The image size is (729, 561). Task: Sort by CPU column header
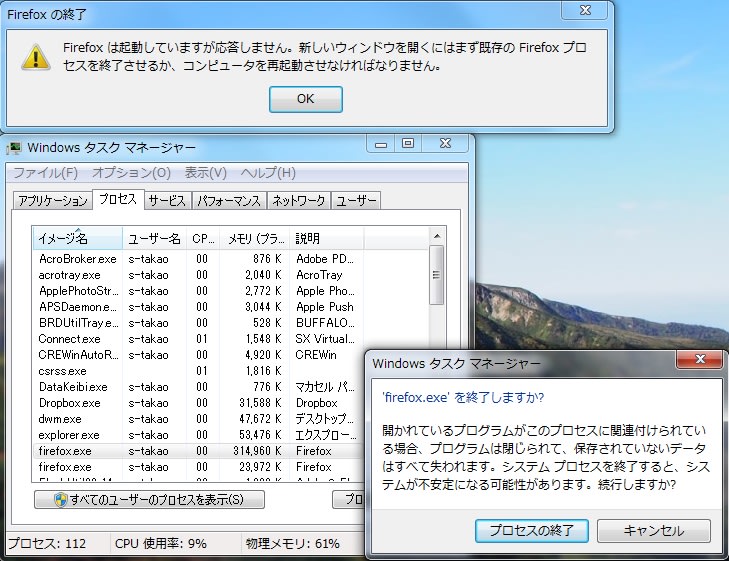tap(203, 238)
